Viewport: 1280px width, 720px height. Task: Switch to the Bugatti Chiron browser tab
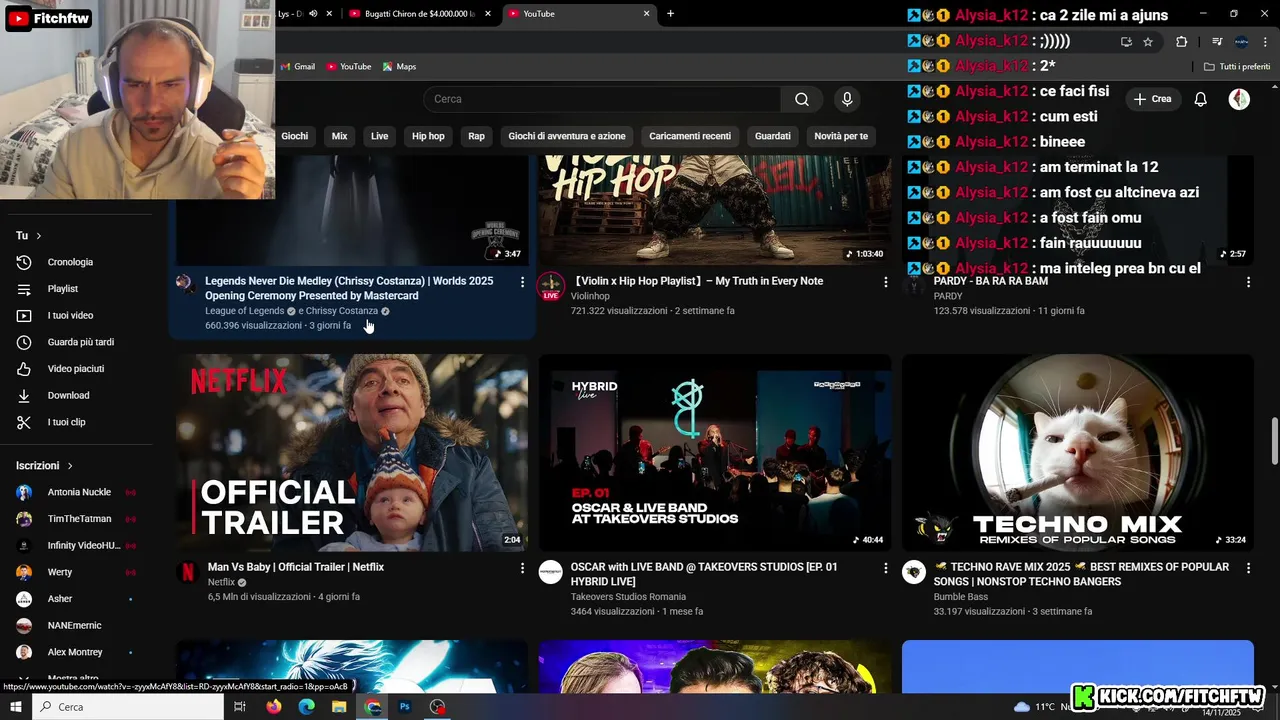click(x=420, y=14)
